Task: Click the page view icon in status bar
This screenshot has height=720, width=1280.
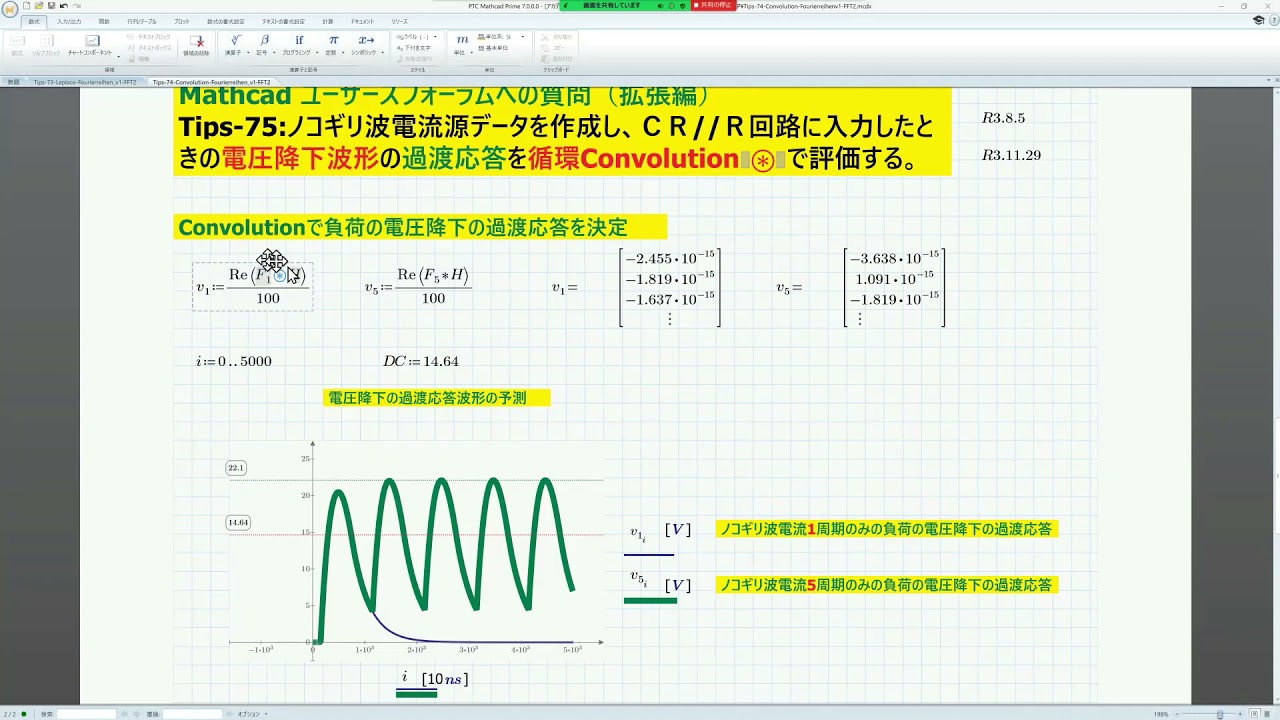Action: [x=1254, y=714]
